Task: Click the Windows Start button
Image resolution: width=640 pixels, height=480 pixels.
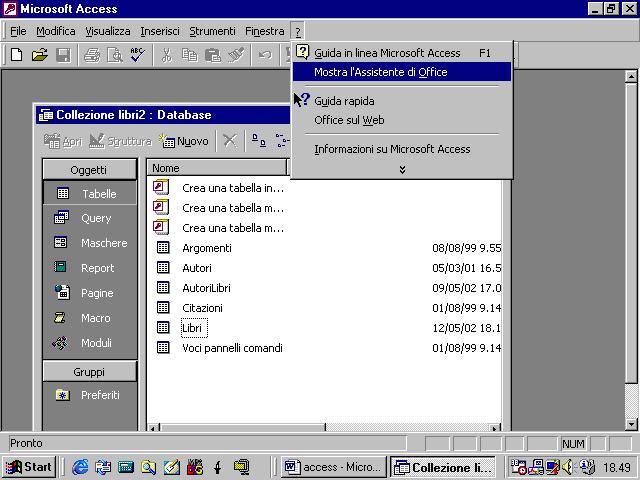Action: pyautogui.click(x=29, y=467)
